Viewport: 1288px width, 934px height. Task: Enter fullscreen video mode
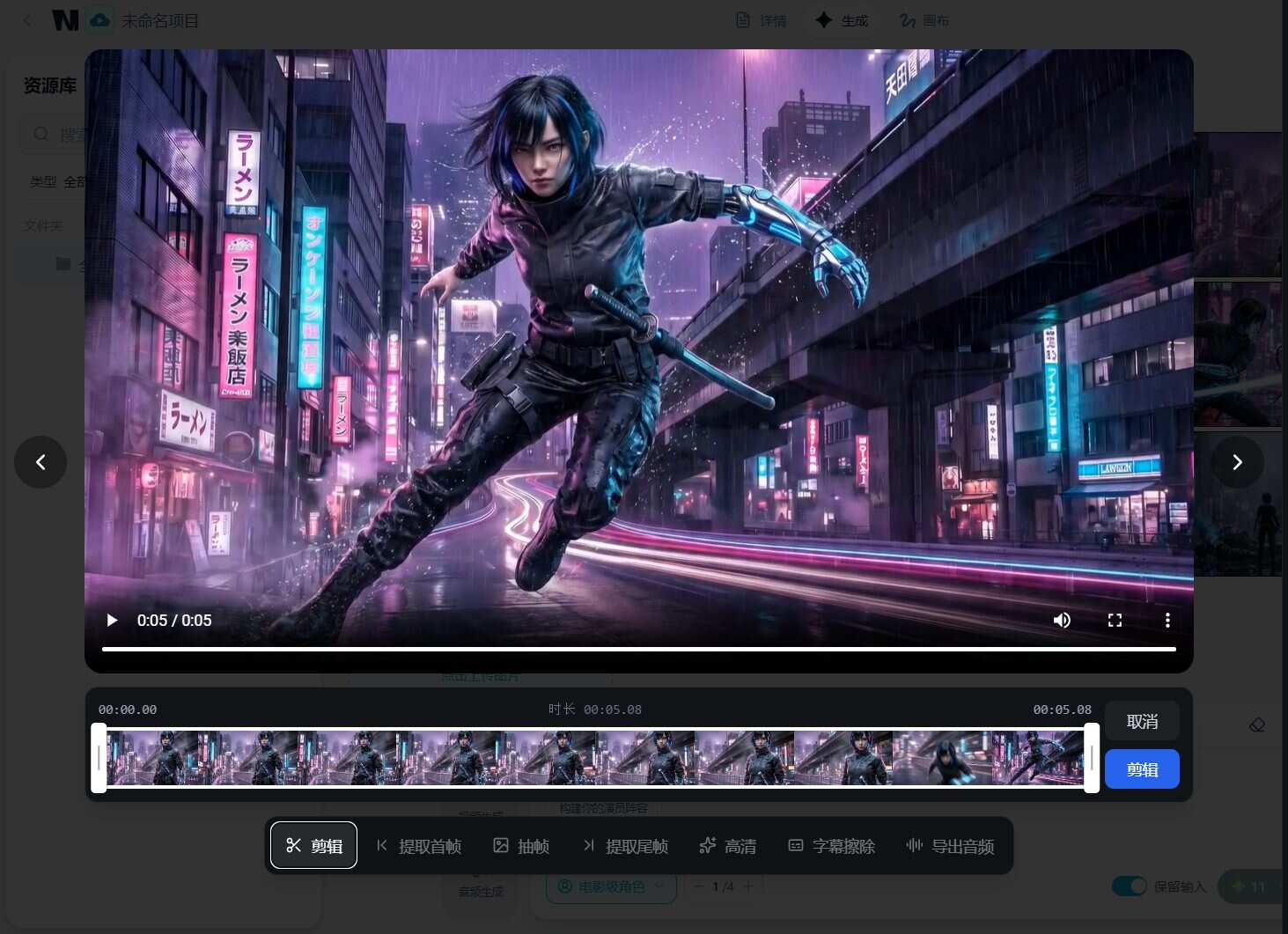tap(1115, 621)
